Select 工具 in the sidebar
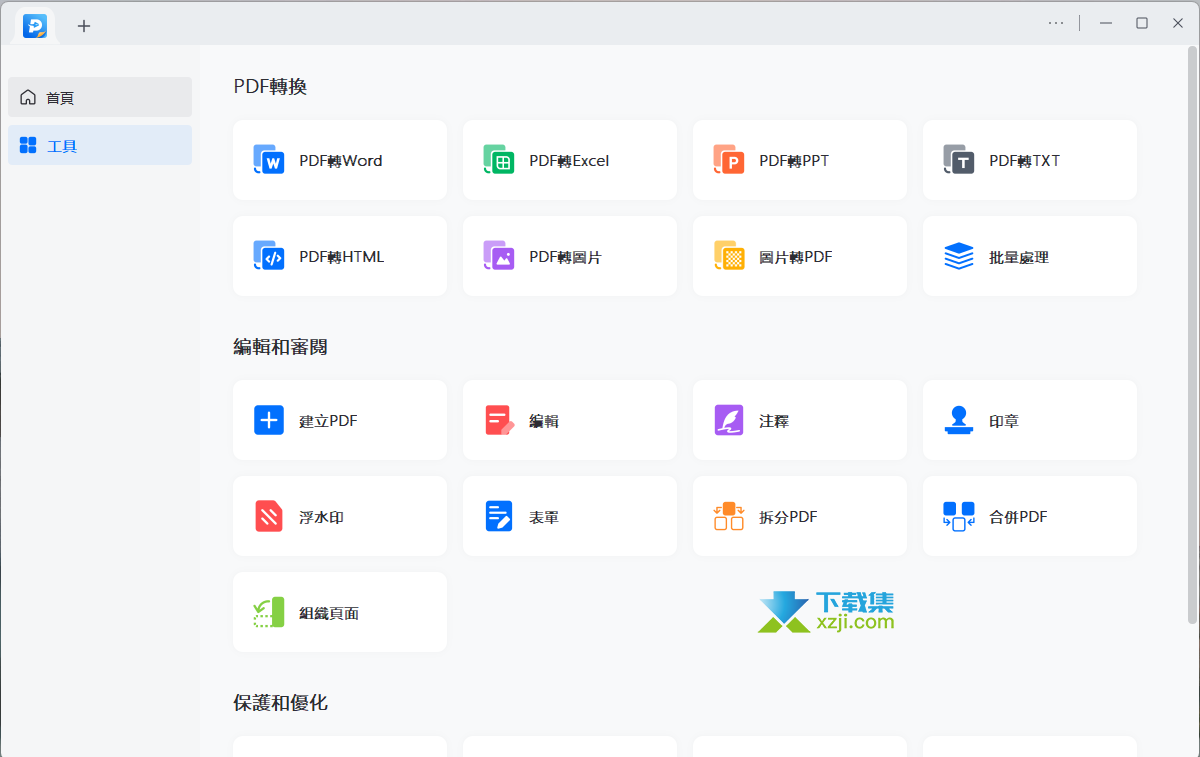 pyautogui.click(x=100, y=145)
